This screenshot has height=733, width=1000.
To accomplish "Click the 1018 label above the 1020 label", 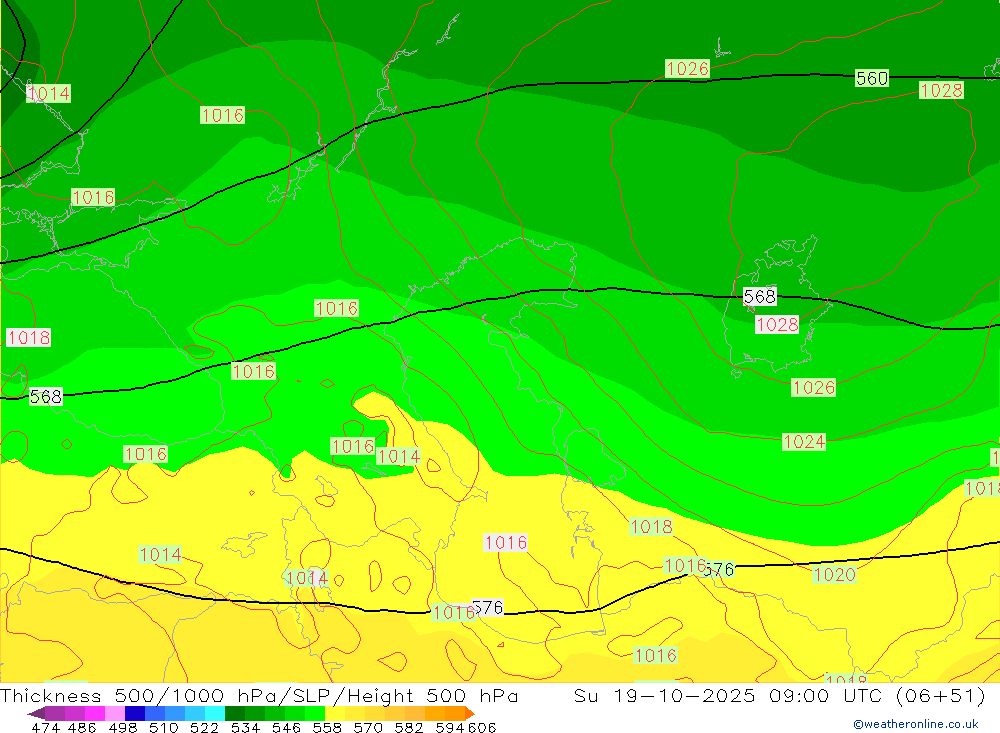I will click(651, 526).
